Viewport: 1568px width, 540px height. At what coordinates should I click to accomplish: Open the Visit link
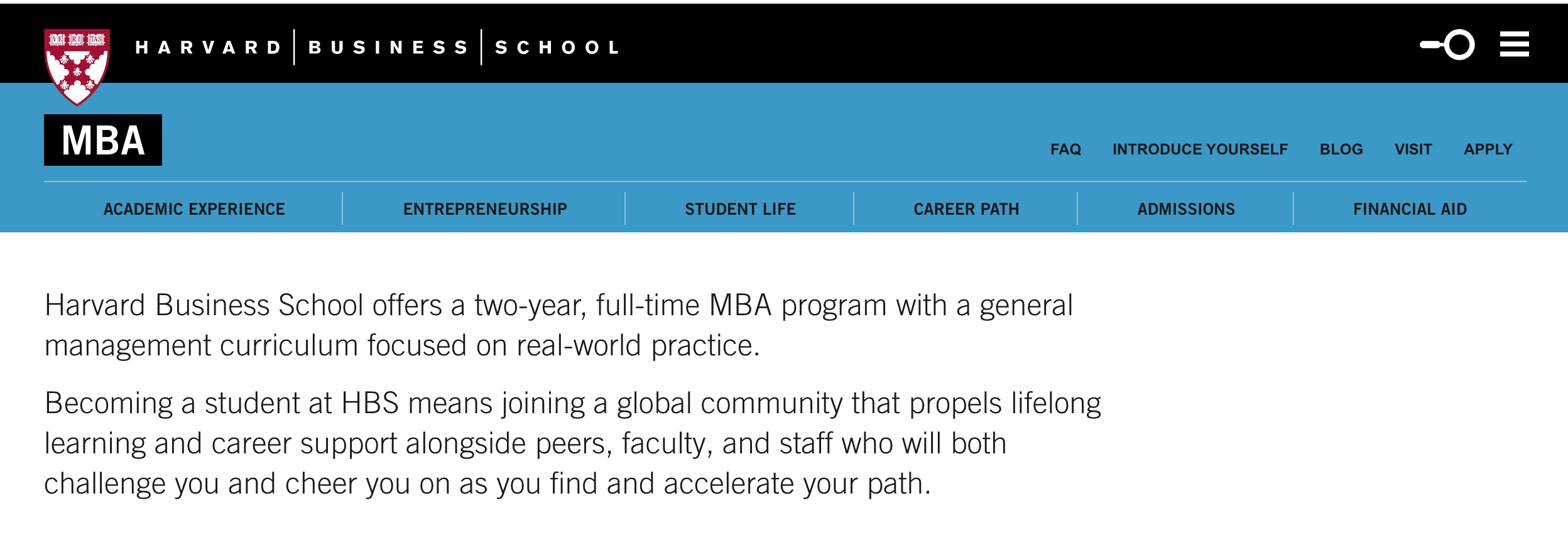pos(1413,149)
